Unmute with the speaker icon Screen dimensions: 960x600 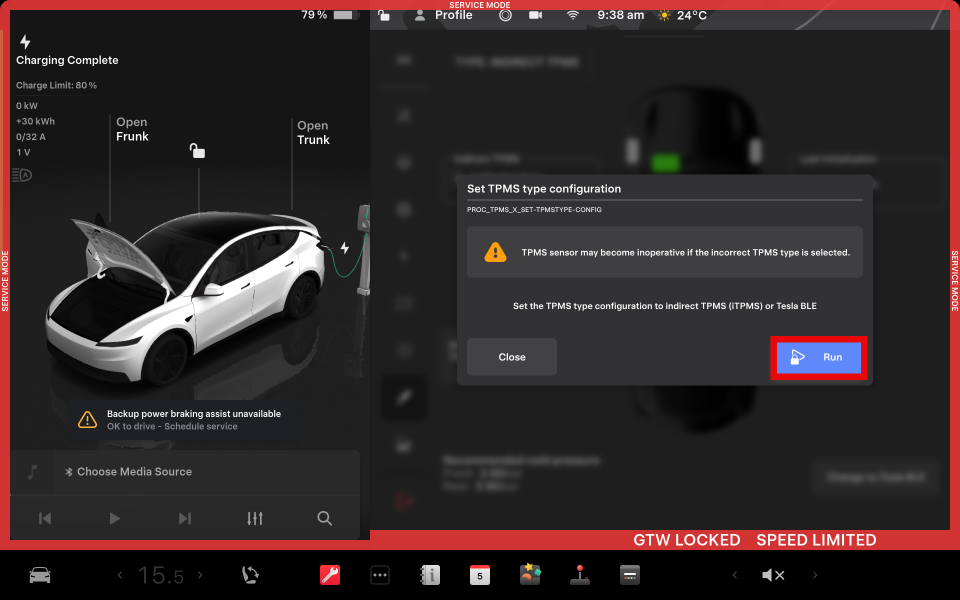pyautogui.click(x=773, y=575)
